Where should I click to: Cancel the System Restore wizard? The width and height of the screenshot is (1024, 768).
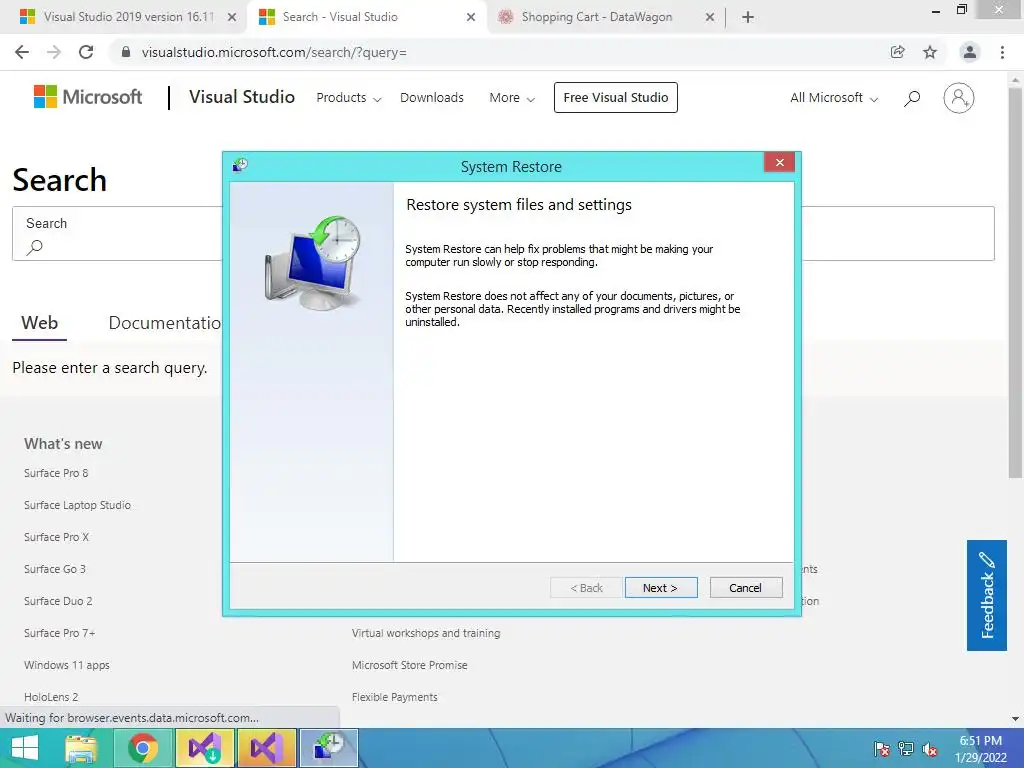746,588
